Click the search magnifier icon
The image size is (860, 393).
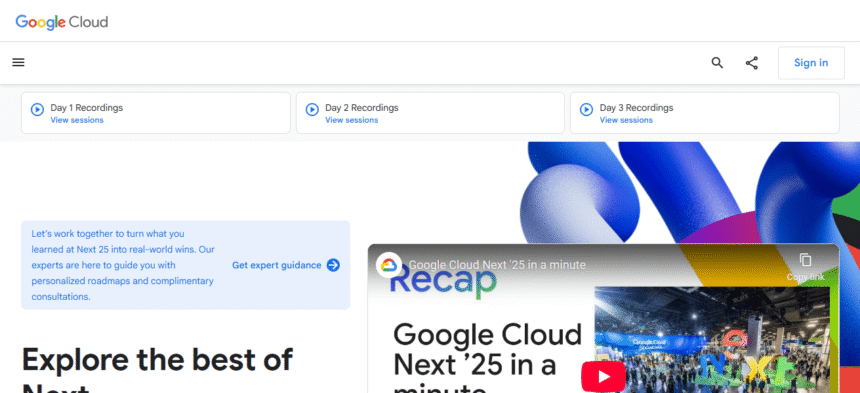(x=717, y=62)
